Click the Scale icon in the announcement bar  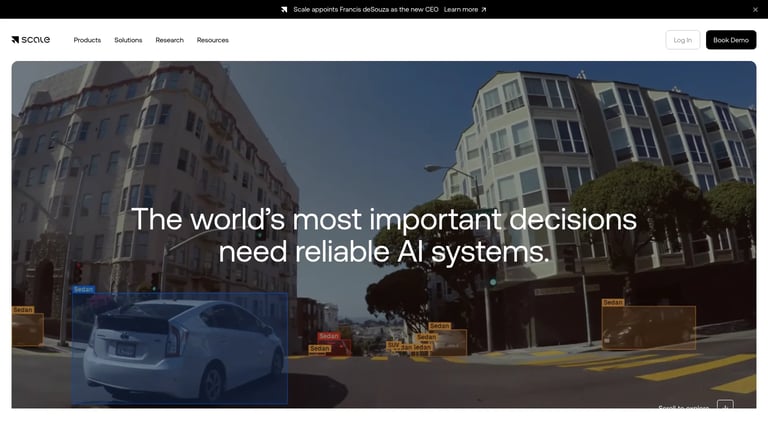(x=284, y=9)
